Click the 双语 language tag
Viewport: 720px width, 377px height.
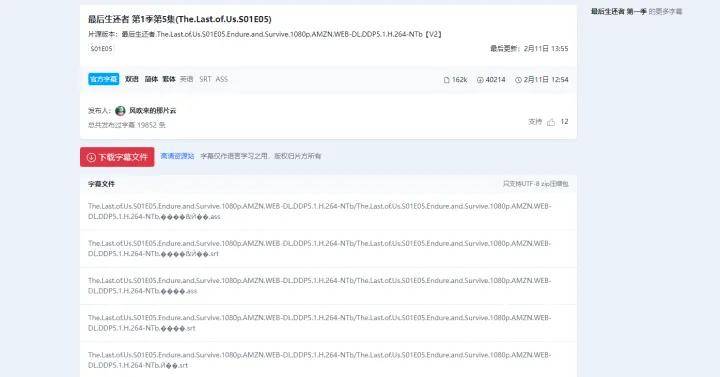[x=132, y=79]
